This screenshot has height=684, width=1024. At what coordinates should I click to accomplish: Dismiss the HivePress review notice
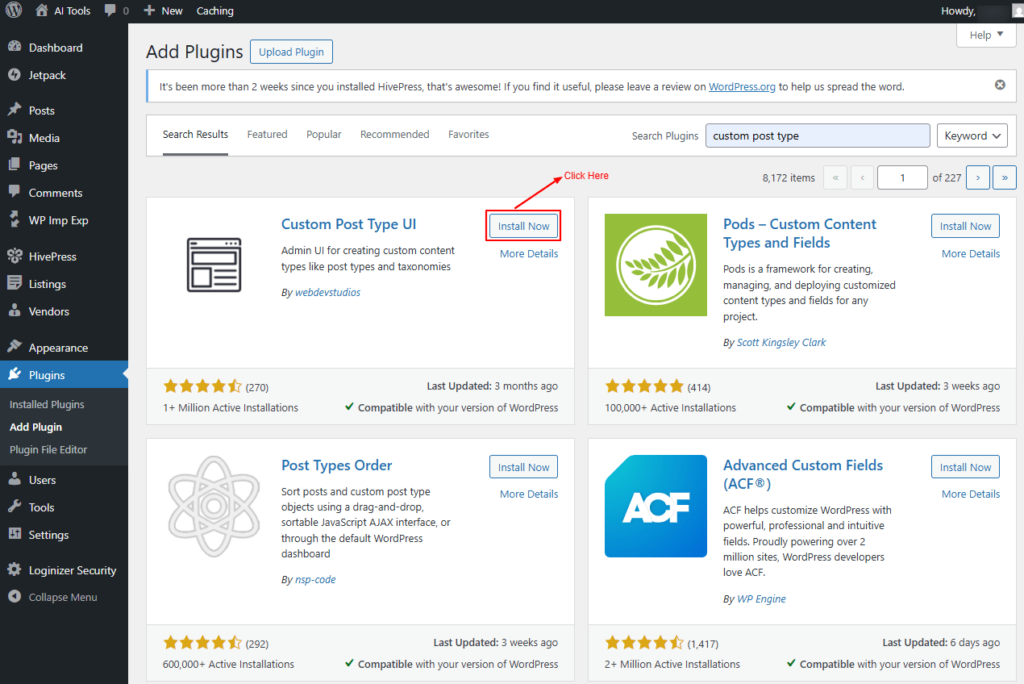[999, 85]
